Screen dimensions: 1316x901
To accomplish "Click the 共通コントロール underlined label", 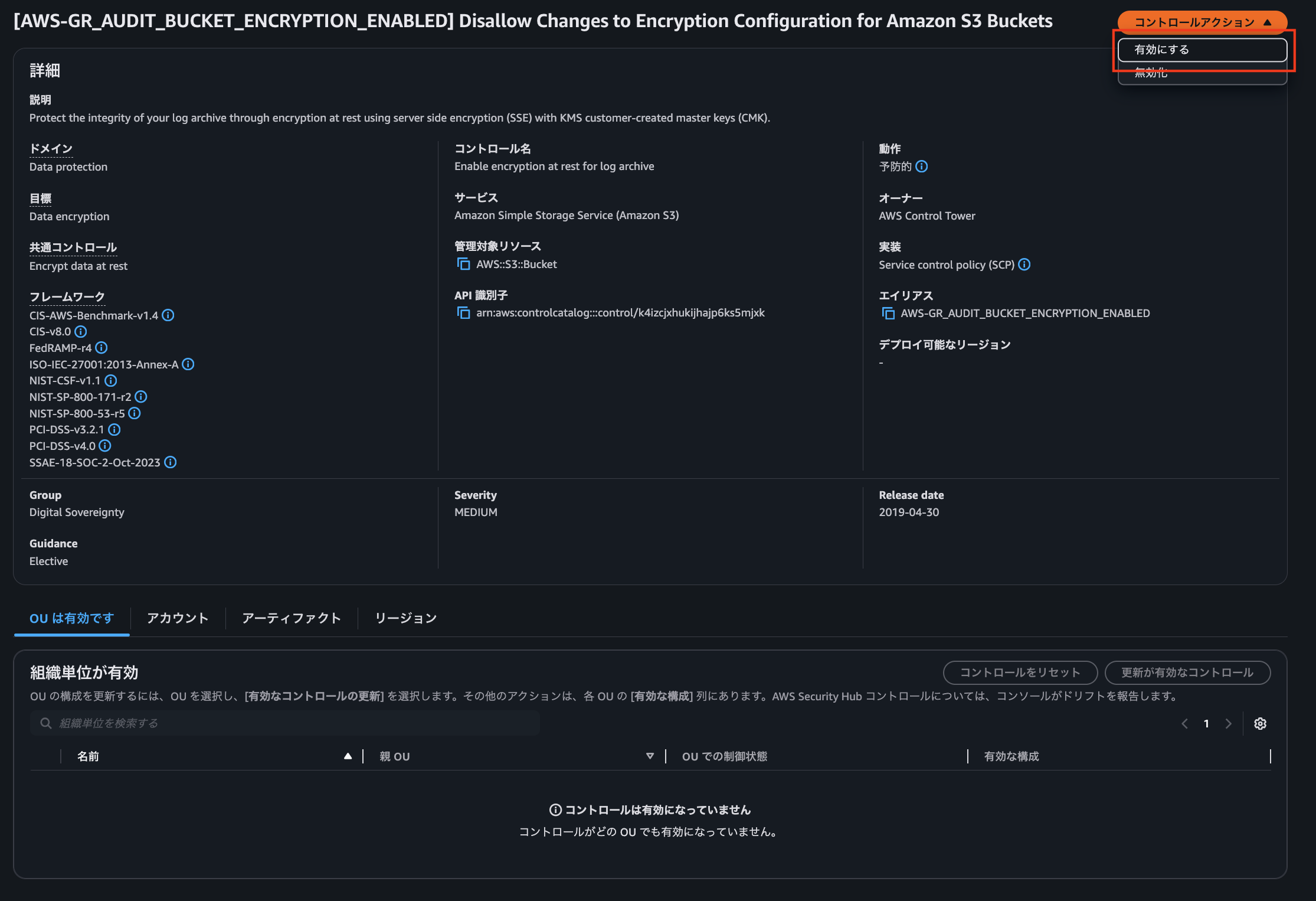I will tap(73, 247).
